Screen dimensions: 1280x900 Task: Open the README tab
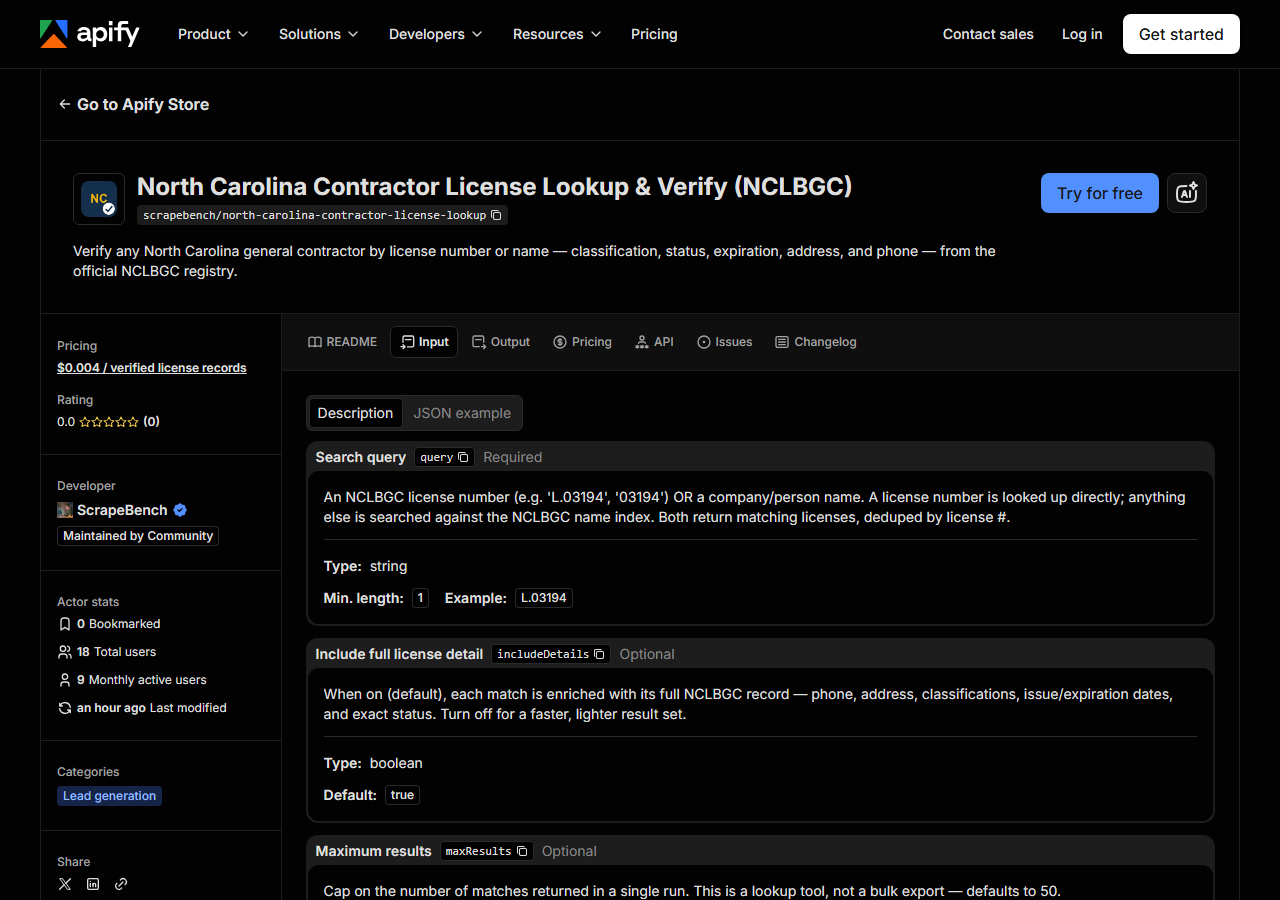[342, 342]
